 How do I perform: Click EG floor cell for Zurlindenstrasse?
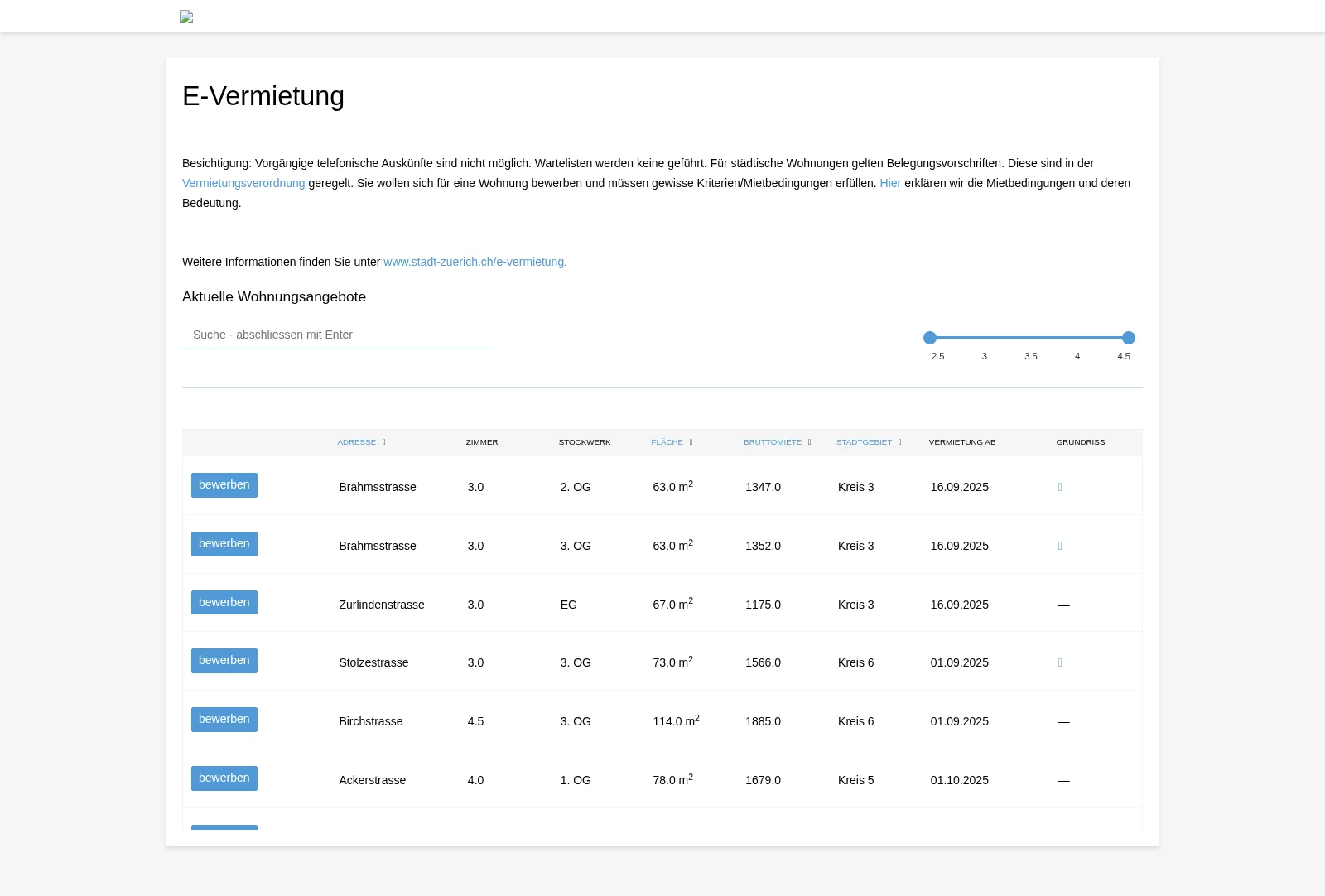click(x=569, y=605)
